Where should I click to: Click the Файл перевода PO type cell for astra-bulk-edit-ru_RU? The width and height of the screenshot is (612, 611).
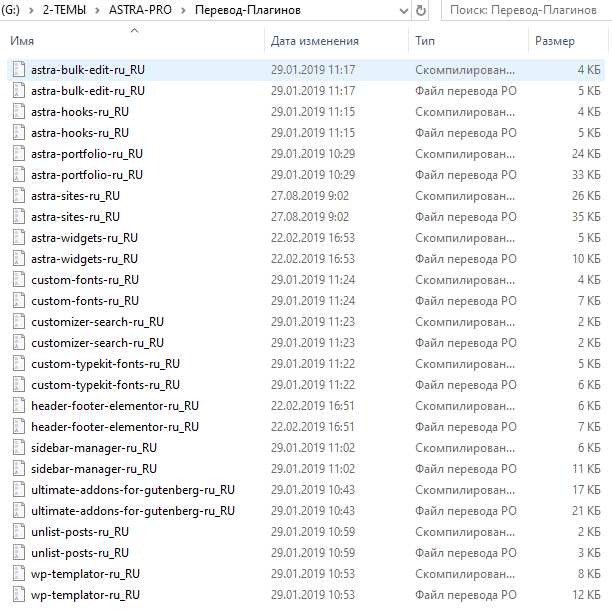tap(466, 91)
